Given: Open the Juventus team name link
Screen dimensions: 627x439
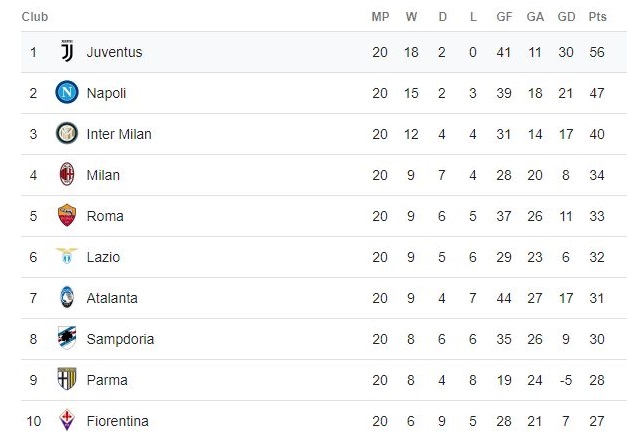Looking at the screenshot, I should coord(114,52).
